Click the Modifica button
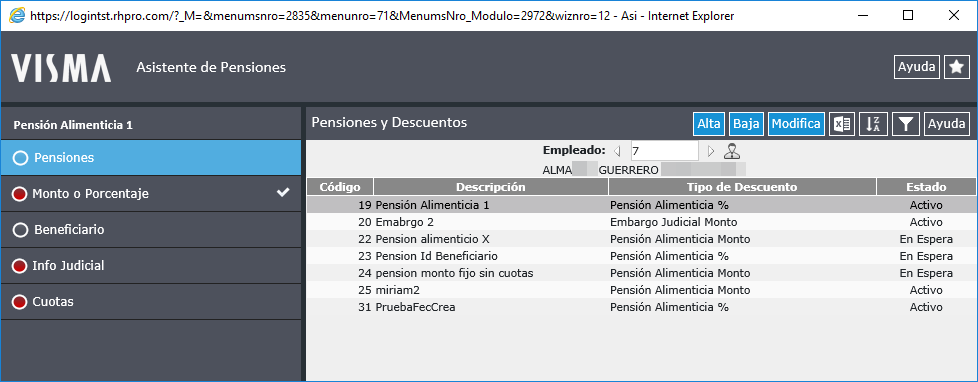The image size is (978, 382). click(x=796, y=124)
